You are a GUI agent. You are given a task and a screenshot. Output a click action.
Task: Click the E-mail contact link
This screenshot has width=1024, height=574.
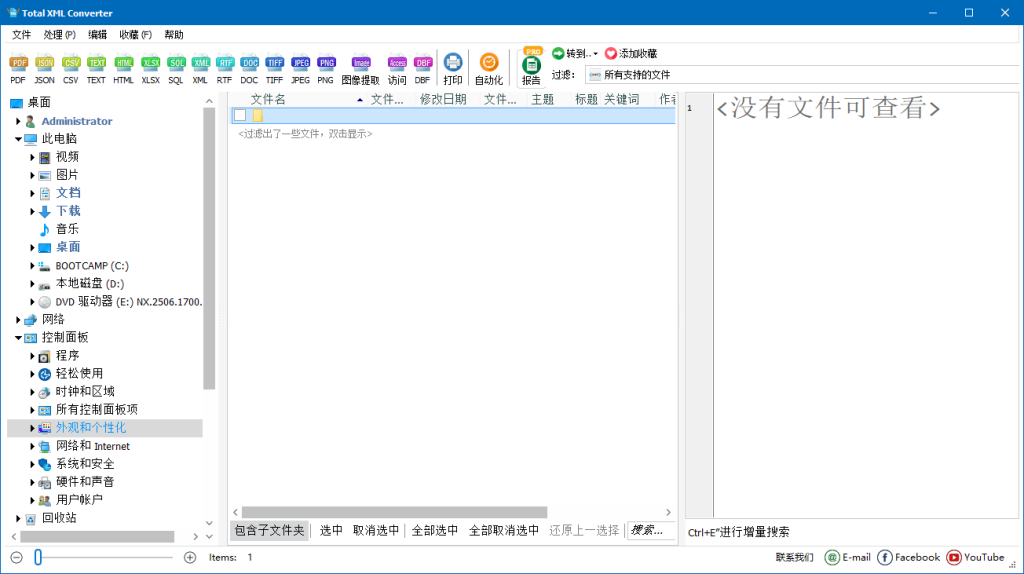pos(848,557)
